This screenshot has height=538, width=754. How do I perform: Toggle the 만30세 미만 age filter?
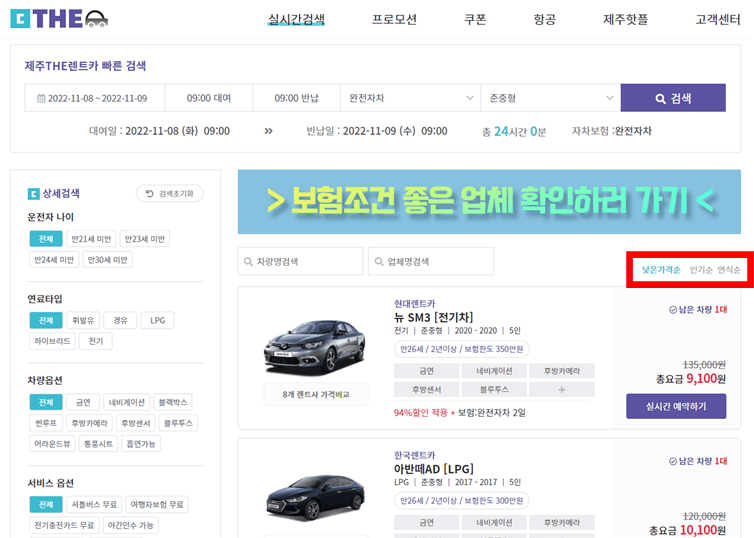tap(108, 260)
